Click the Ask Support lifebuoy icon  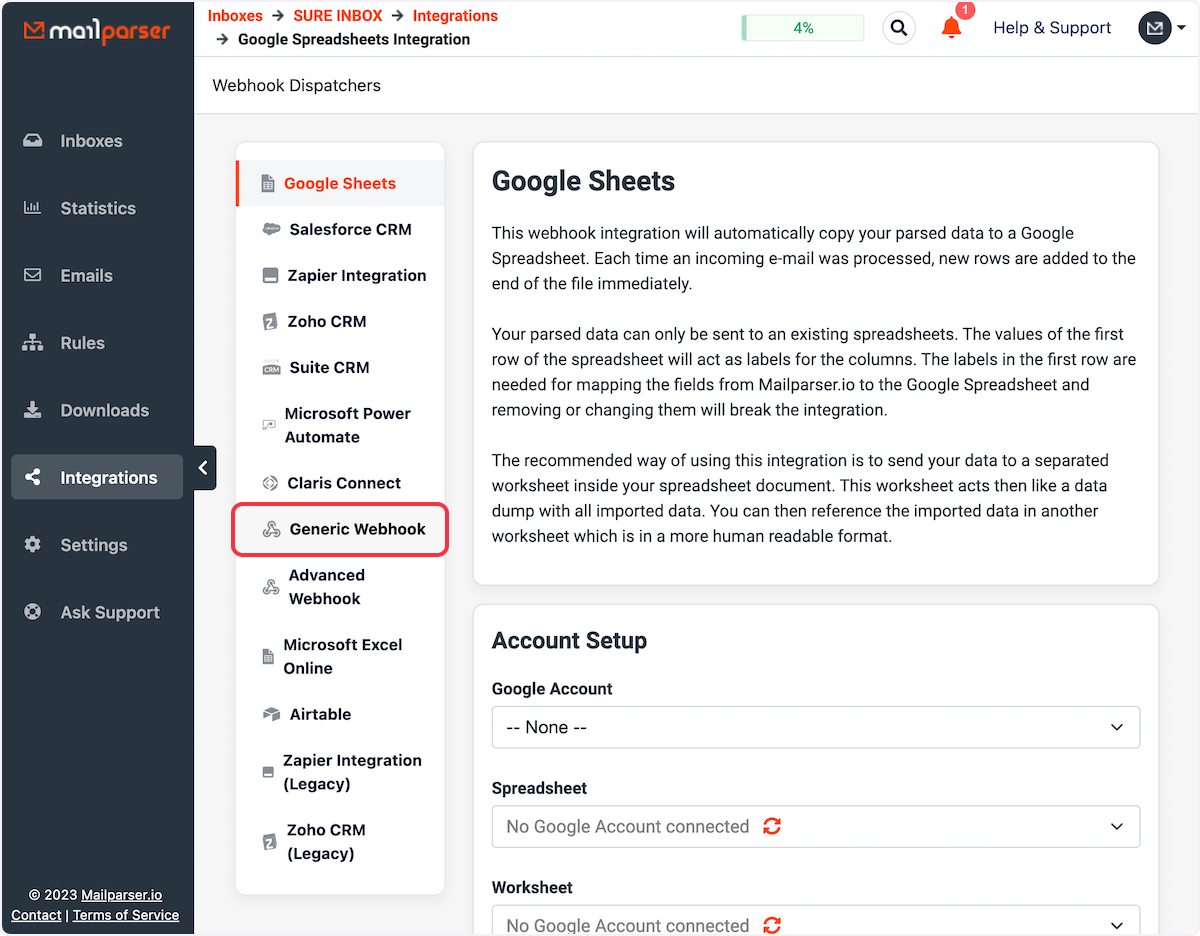coord(33,612)
